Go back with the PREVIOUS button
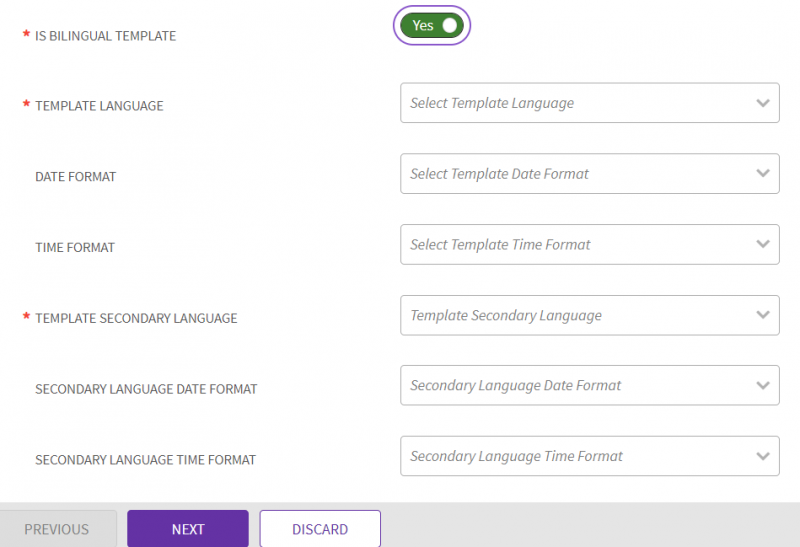Viewport: 800px width, 547px height. point(57,529)
